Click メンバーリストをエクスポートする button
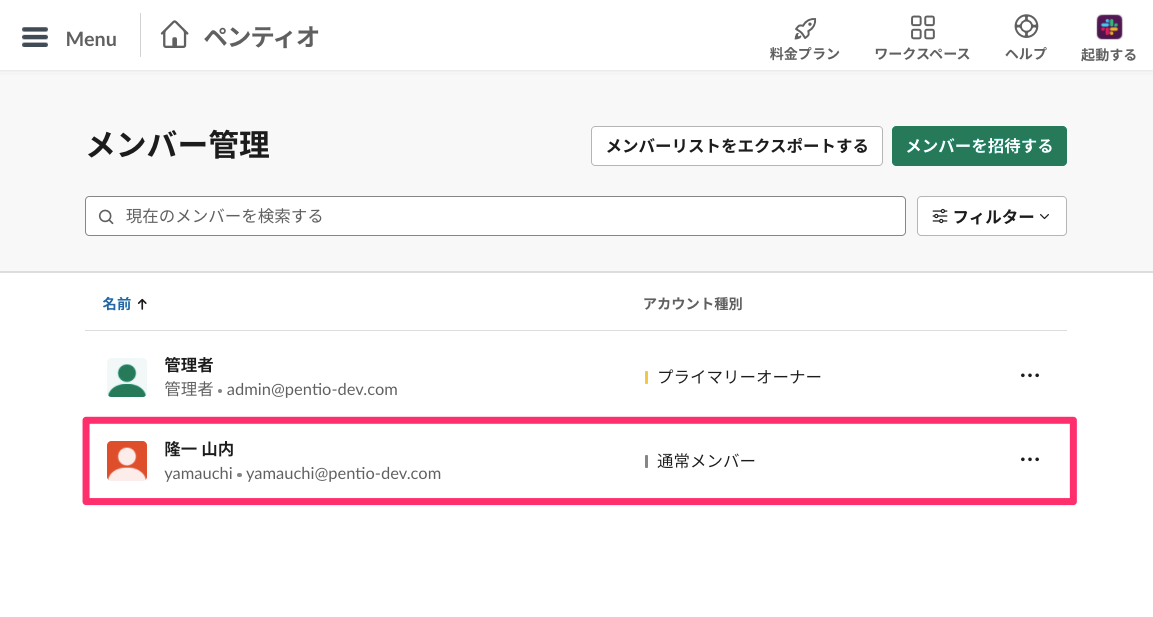Viewport: 1153px width, 617px height. pyautogui.click(x=737, y=146)
